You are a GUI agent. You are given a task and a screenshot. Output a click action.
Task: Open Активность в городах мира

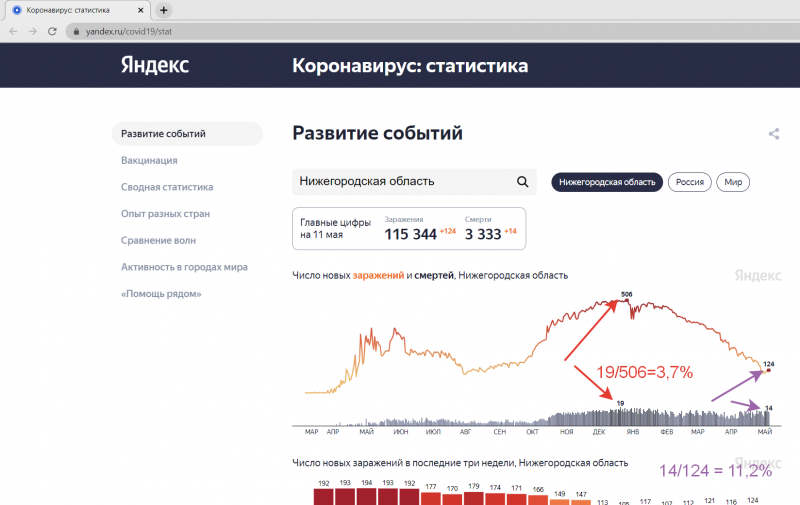tap(184, 267)
